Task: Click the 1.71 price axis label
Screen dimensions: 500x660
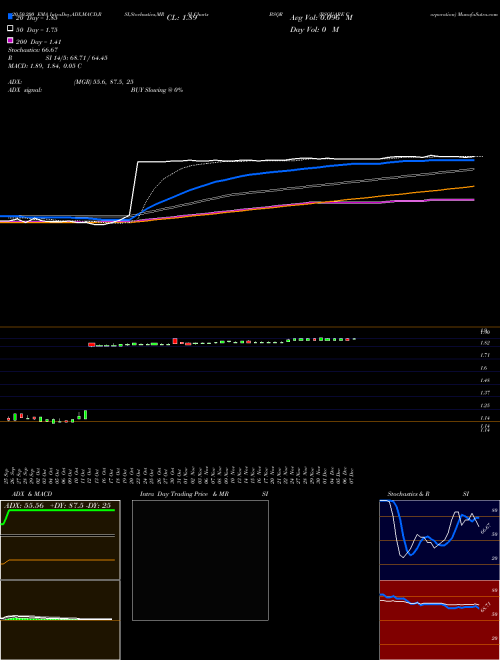Action: tap(485, 355)
